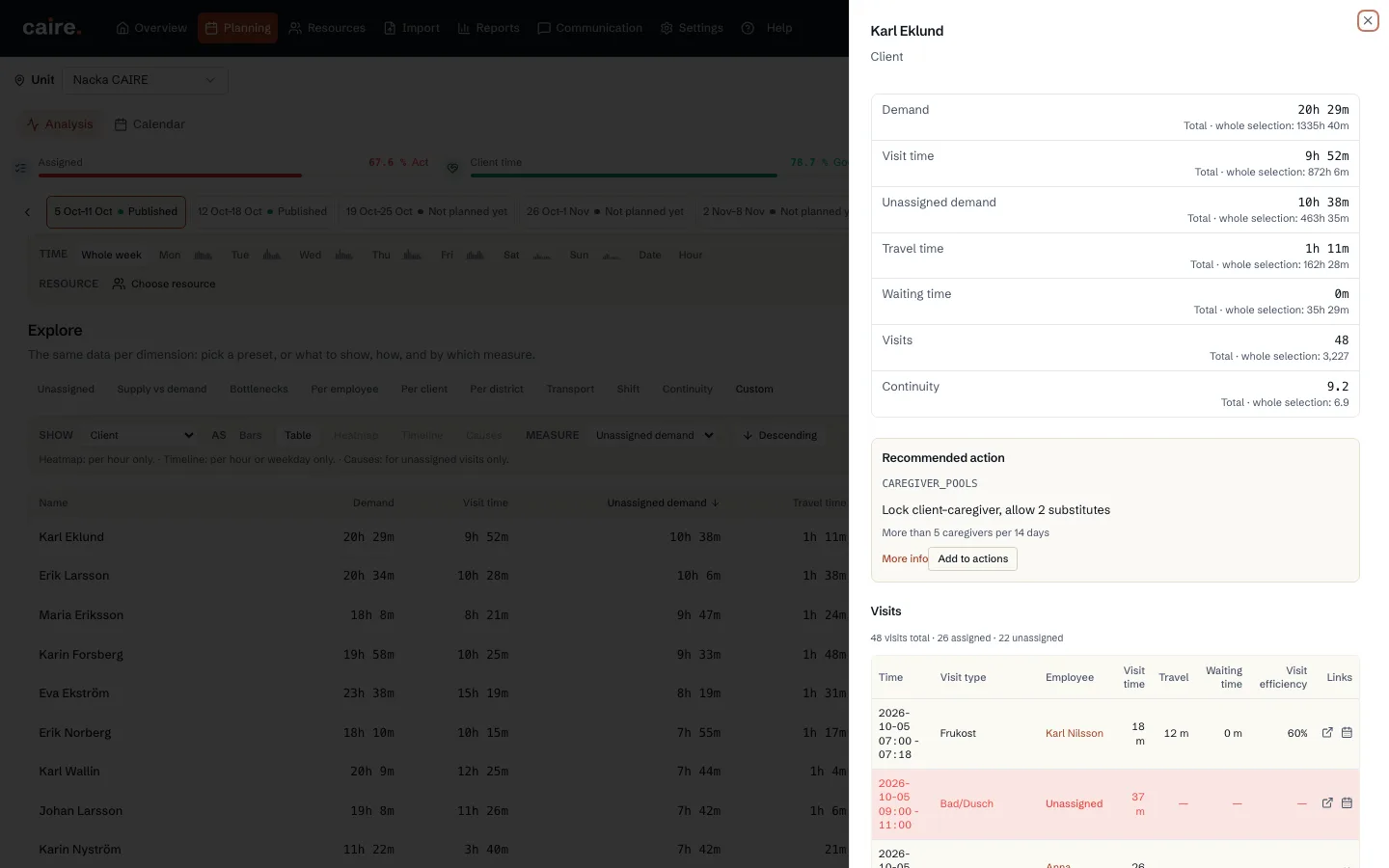Switch the view to Table
The image size is (1389, 868).
(298, 435)
